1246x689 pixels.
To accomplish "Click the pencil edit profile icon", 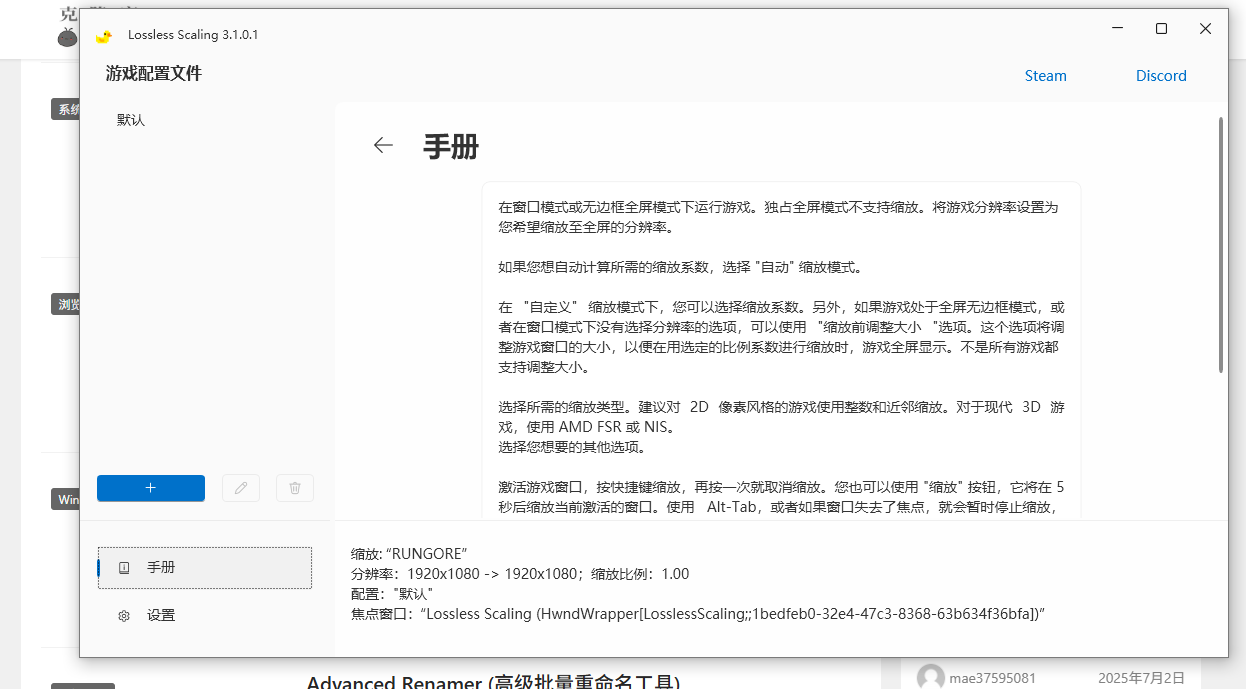I will (x=241, y=488).
